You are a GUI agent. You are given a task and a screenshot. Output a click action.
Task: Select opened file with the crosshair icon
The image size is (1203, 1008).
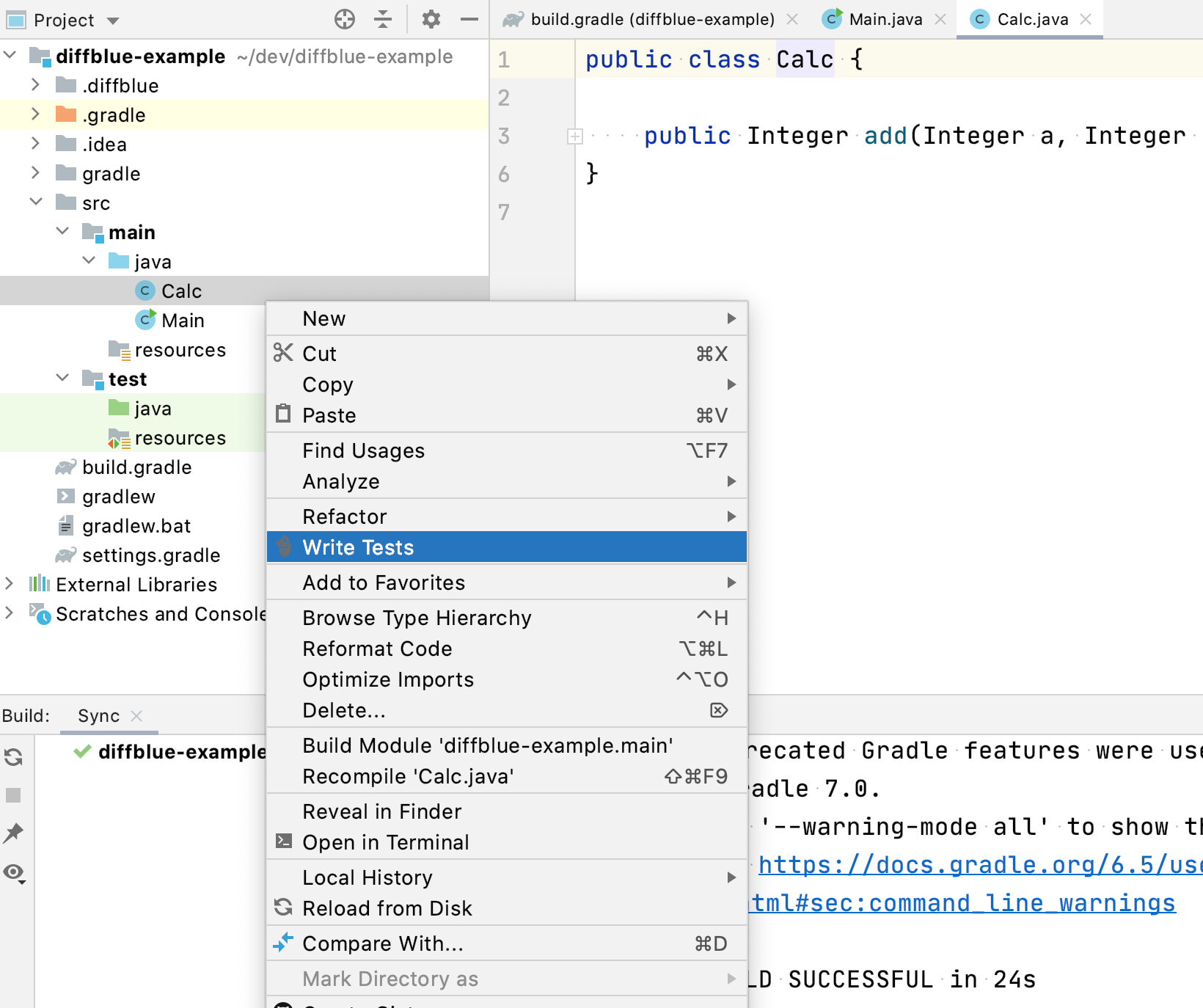pyautogui.click(x=344, y=20)
